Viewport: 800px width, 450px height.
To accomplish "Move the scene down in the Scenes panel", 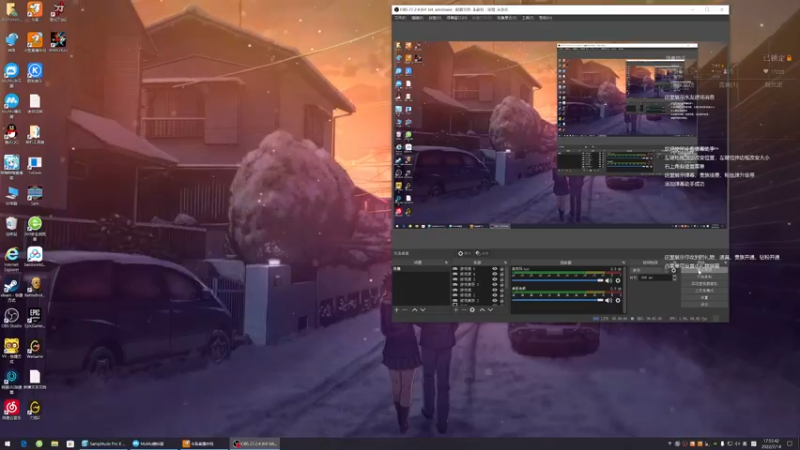I will (x=423, y=310).
